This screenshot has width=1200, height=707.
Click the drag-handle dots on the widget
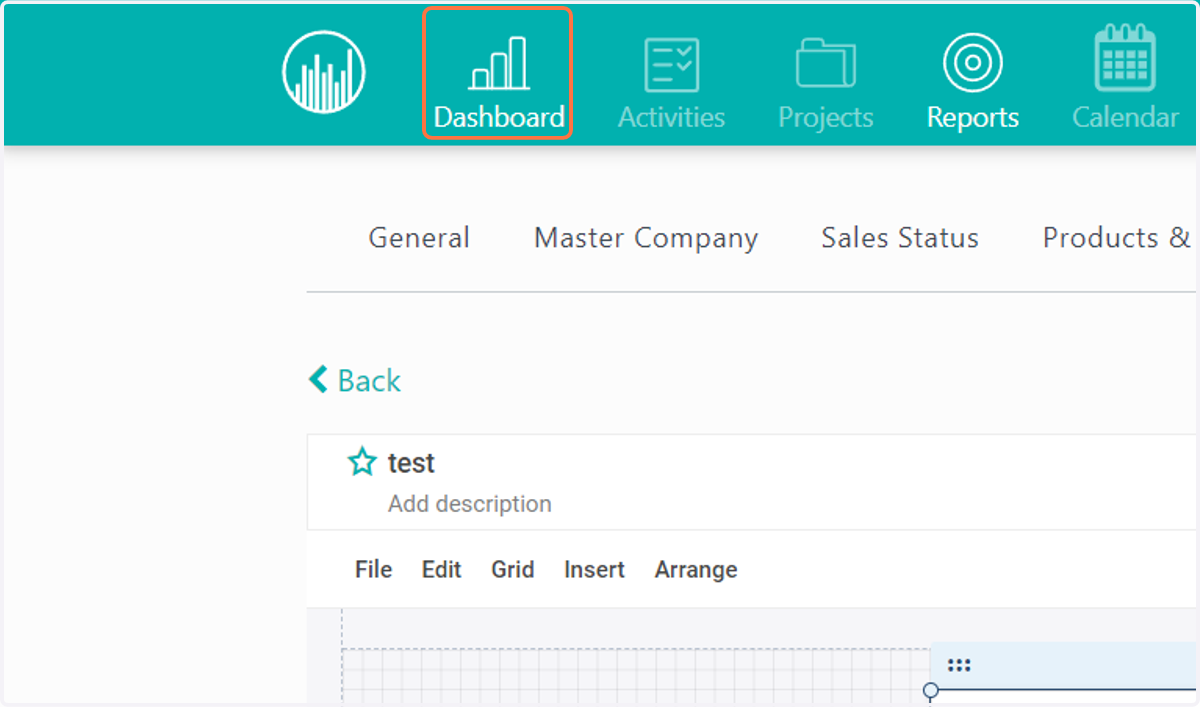click(x=959, y=666)
